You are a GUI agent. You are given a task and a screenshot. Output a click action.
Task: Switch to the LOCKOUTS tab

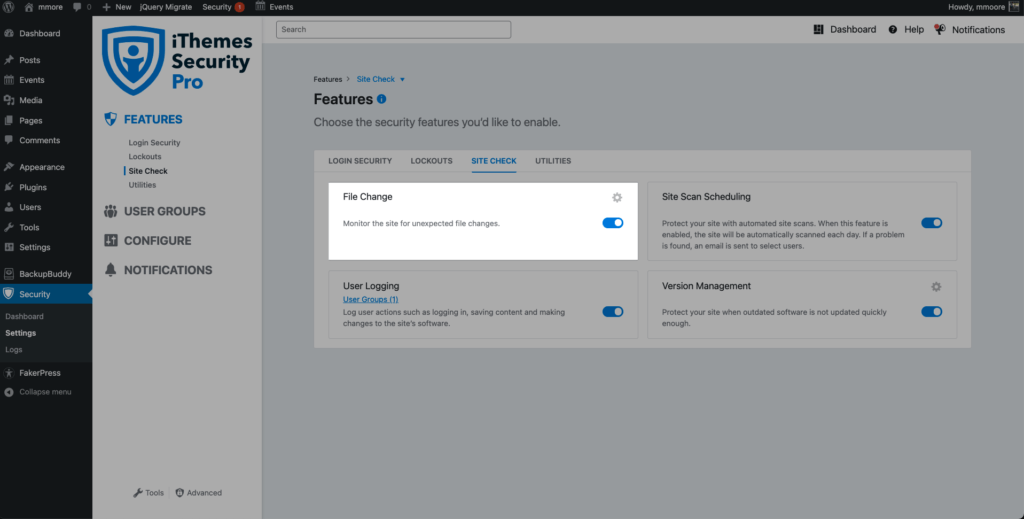(432, 161)
